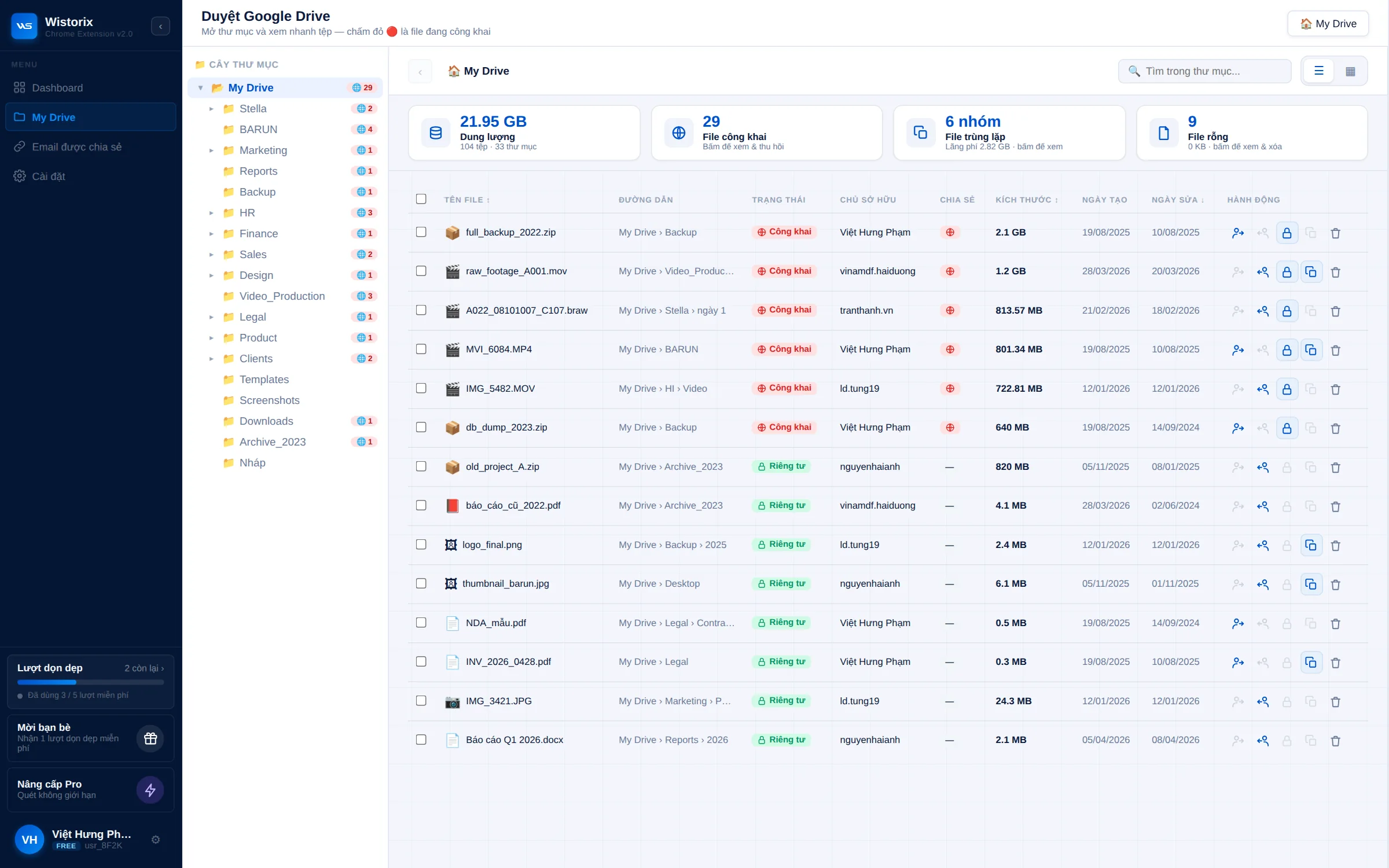The width and height of the screenshot is (1389, 868).
Task: Select the A022_08101007_C107.braw row checkbox
Action: [421, 310]
